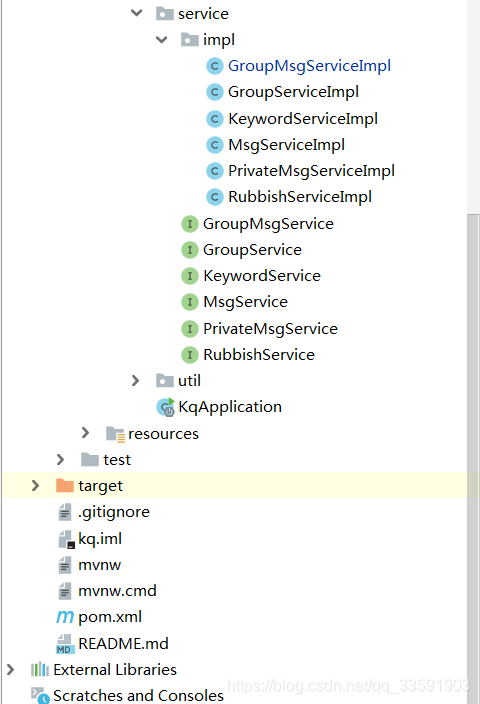Click the README.md markdown file icon

pos(64,644)
